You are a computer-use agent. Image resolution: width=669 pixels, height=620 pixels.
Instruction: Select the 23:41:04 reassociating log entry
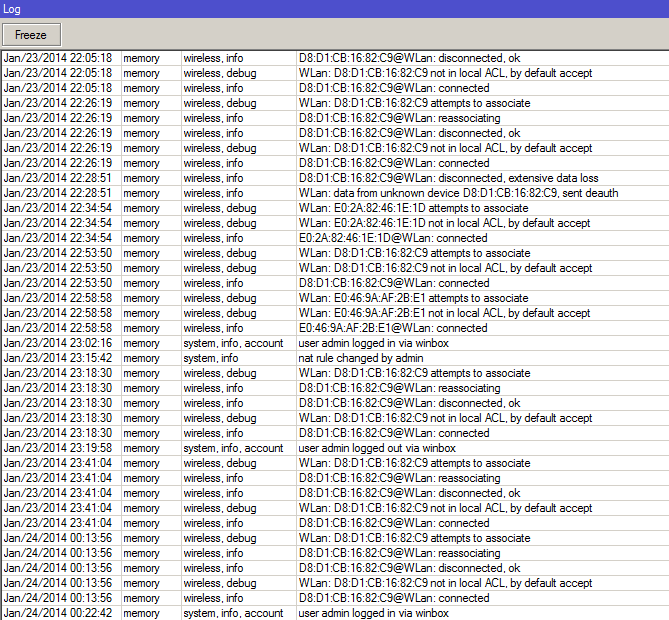[x=399, y=478]
